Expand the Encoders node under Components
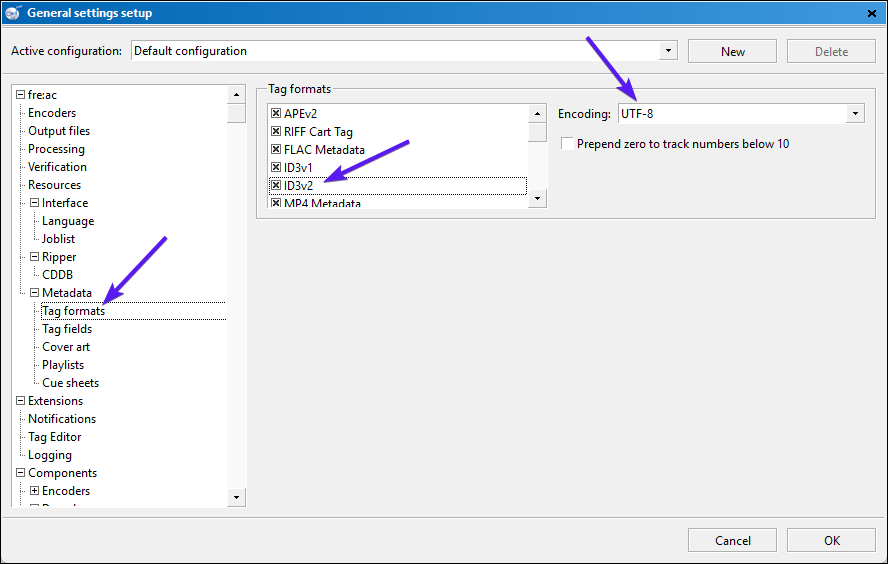Screen dimensions: 888x564 [35, 490]
